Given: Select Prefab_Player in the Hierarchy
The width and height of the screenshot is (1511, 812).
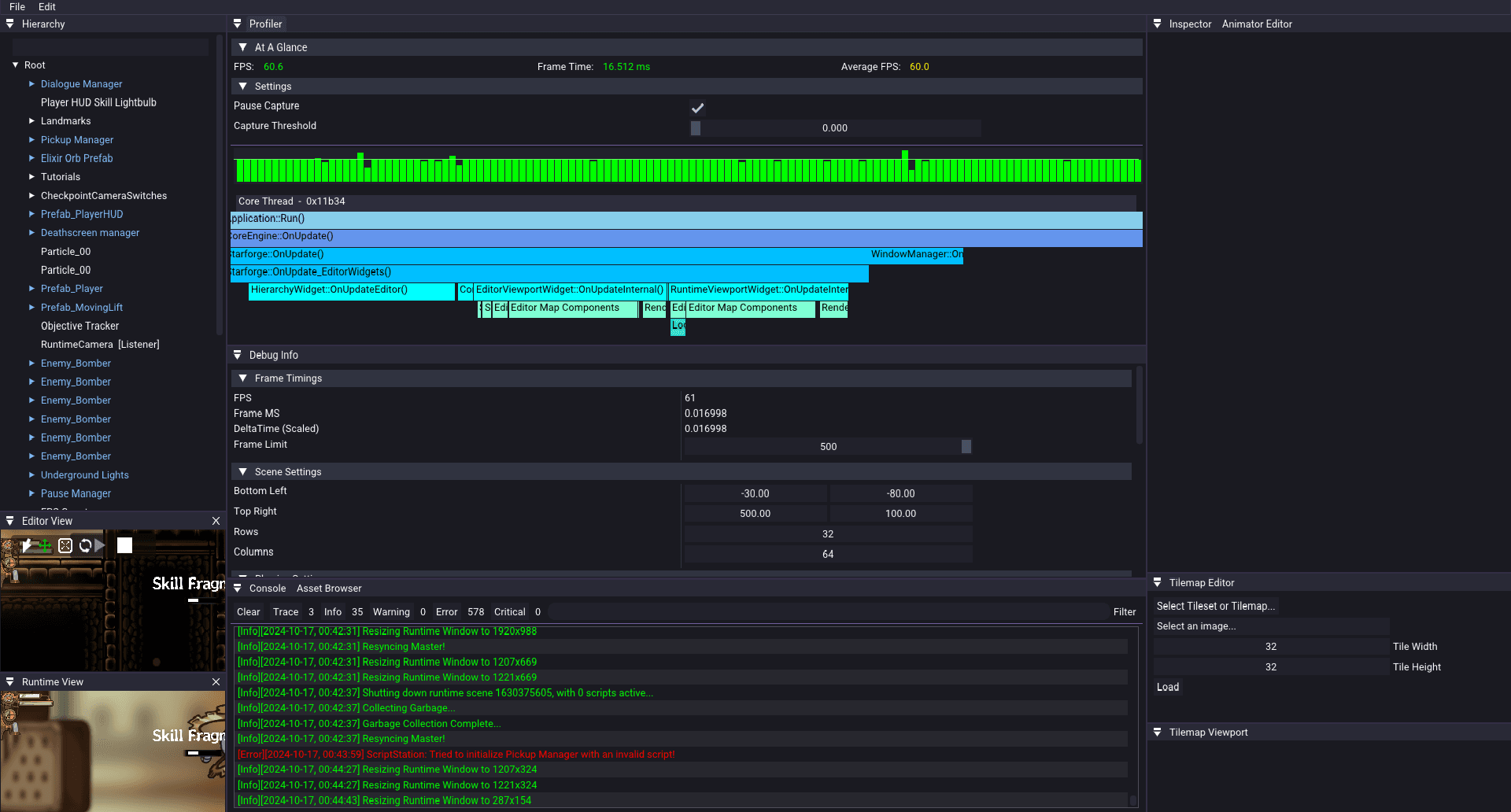Looking at the screenshot, I should [72, 288].
